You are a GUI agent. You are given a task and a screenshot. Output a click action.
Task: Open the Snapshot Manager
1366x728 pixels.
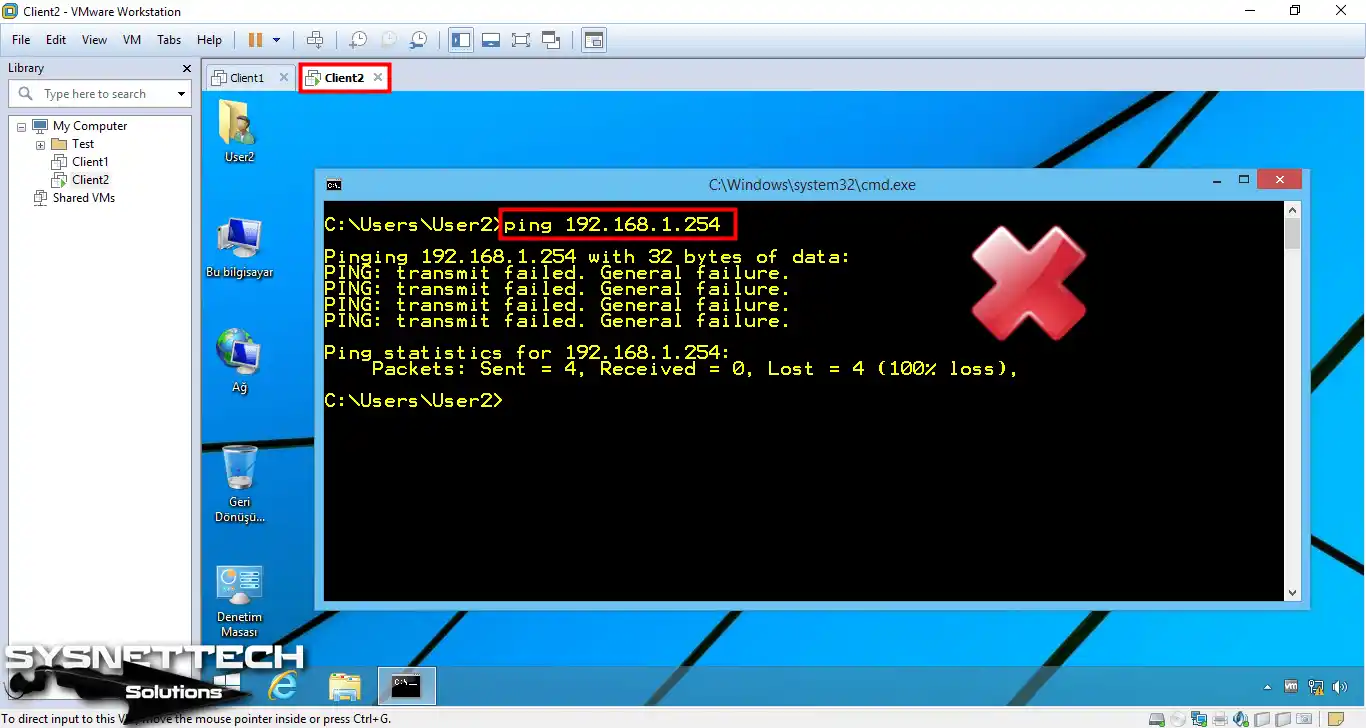(418, 40)
